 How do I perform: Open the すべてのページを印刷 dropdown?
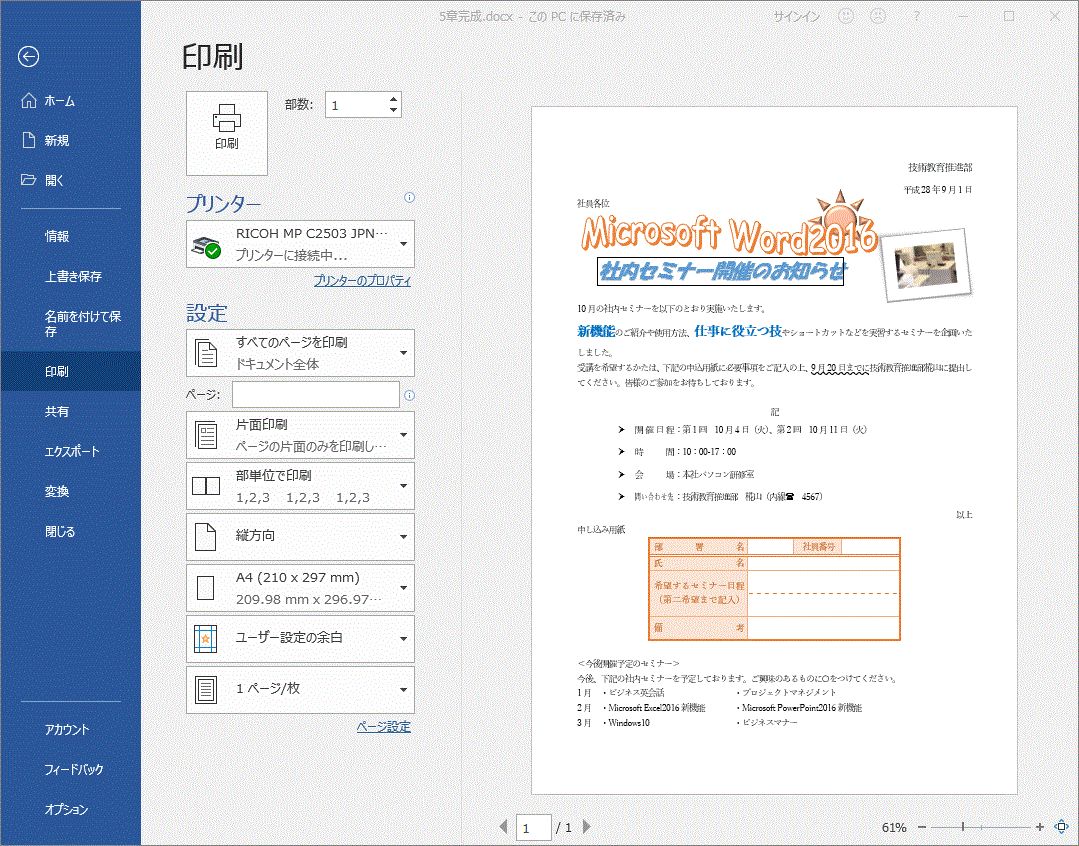click(300, 352)
